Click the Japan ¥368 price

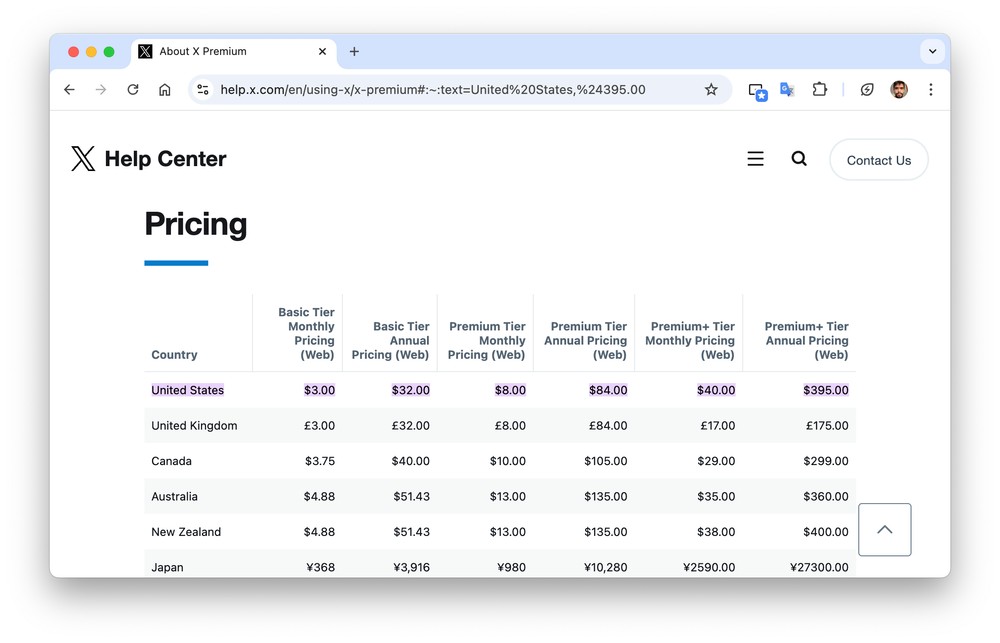320,567
